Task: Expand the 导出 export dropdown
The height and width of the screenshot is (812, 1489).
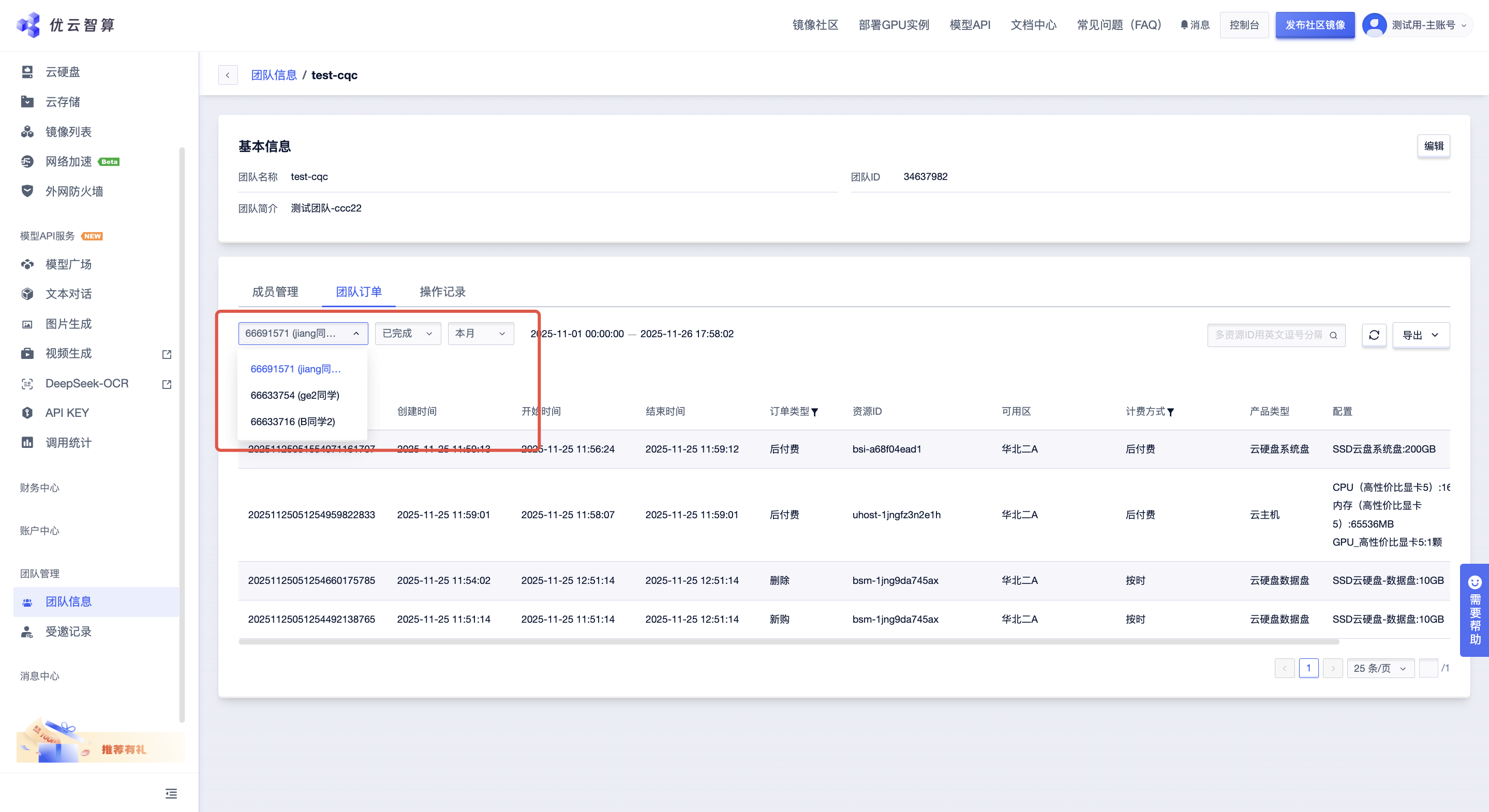Action: pyautogui.click(x=1420, y=335)
